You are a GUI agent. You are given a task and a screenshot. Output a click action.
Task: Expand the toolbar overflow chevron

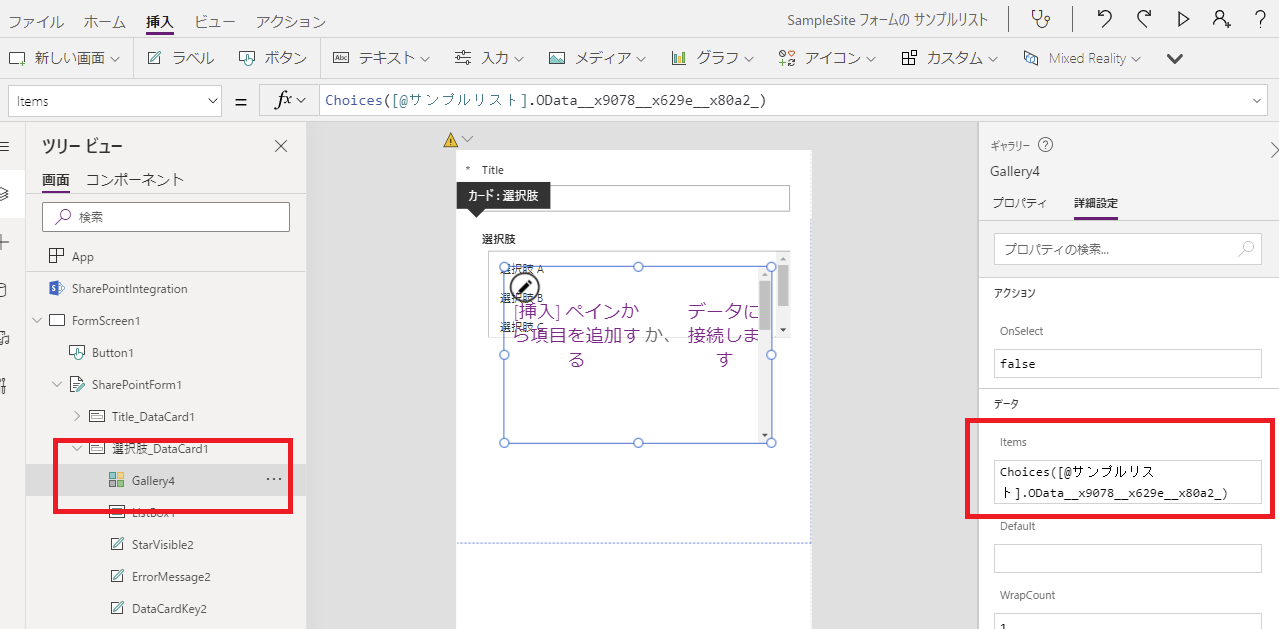[x=1175, y=59]
